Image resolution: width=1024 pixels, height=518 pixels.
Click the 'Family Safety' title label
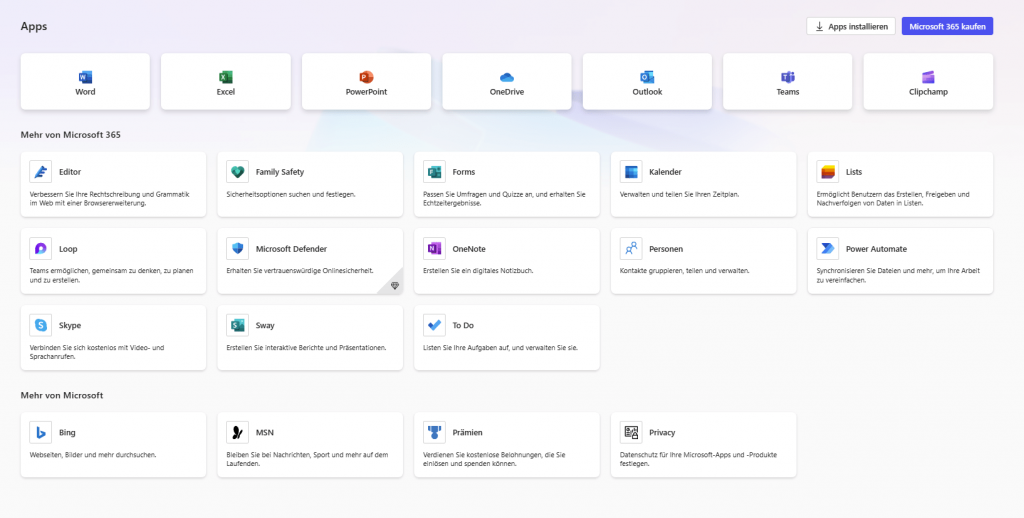click(x=280, y=172)
